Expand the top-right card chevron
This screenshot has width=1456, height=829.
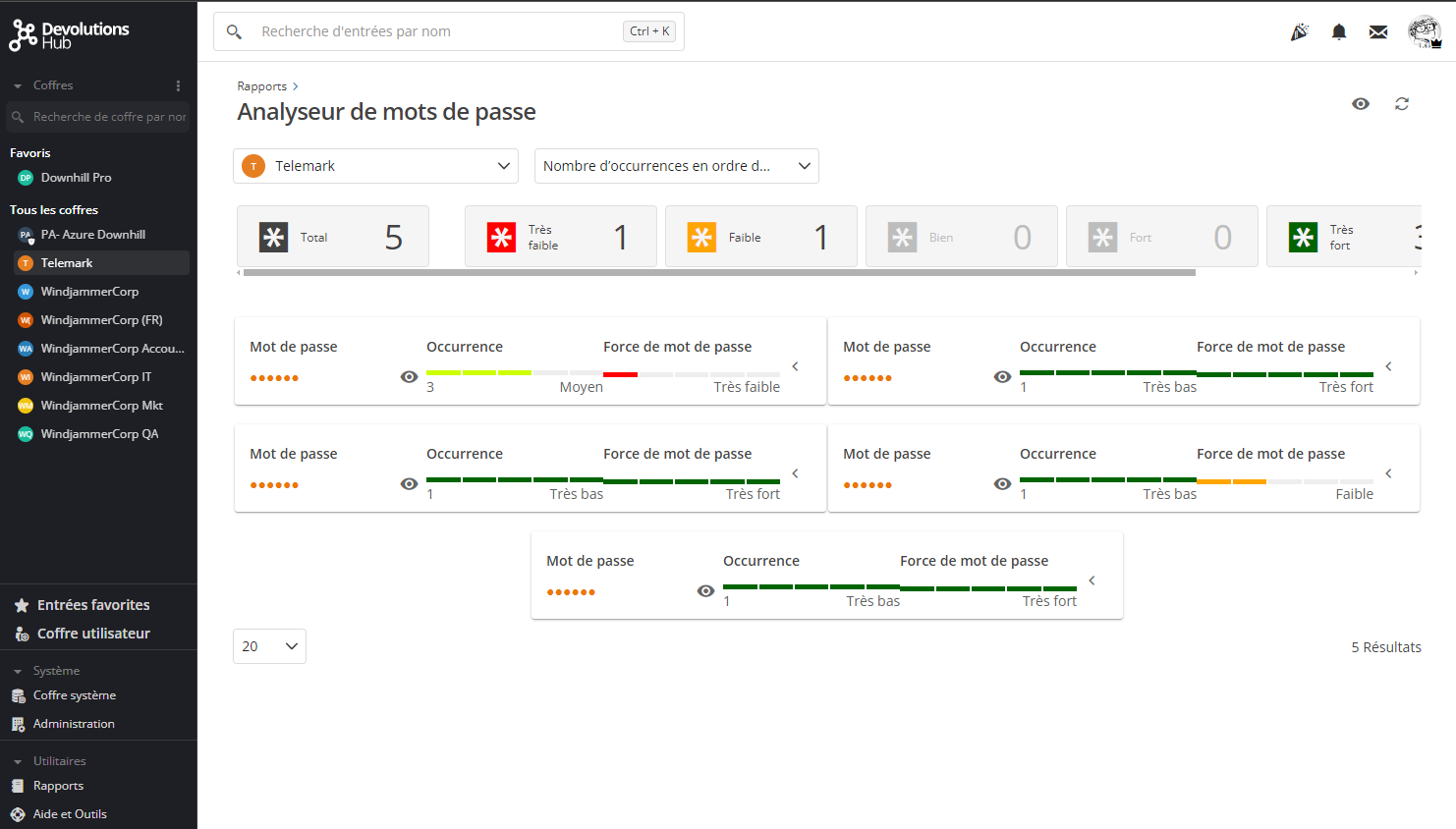[x=1389, y=366]
